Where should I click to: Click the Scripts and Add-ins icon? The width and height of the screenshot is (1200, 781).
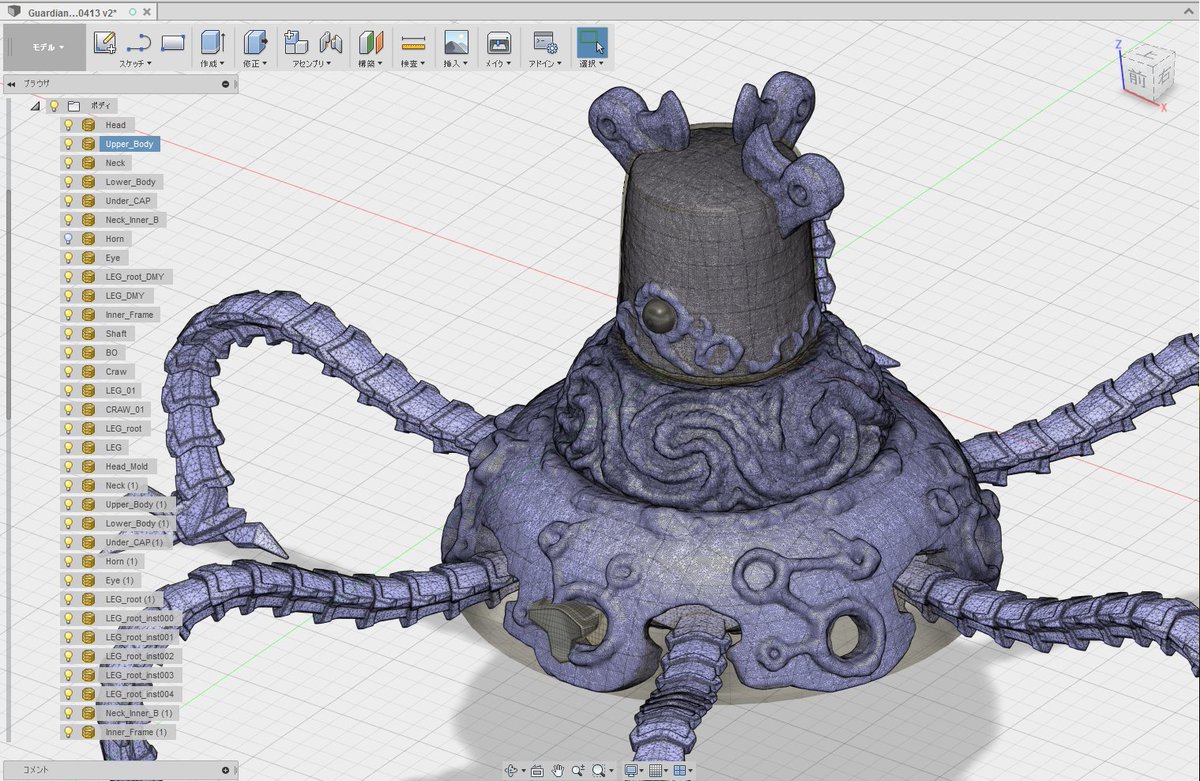tap(545, 42)
